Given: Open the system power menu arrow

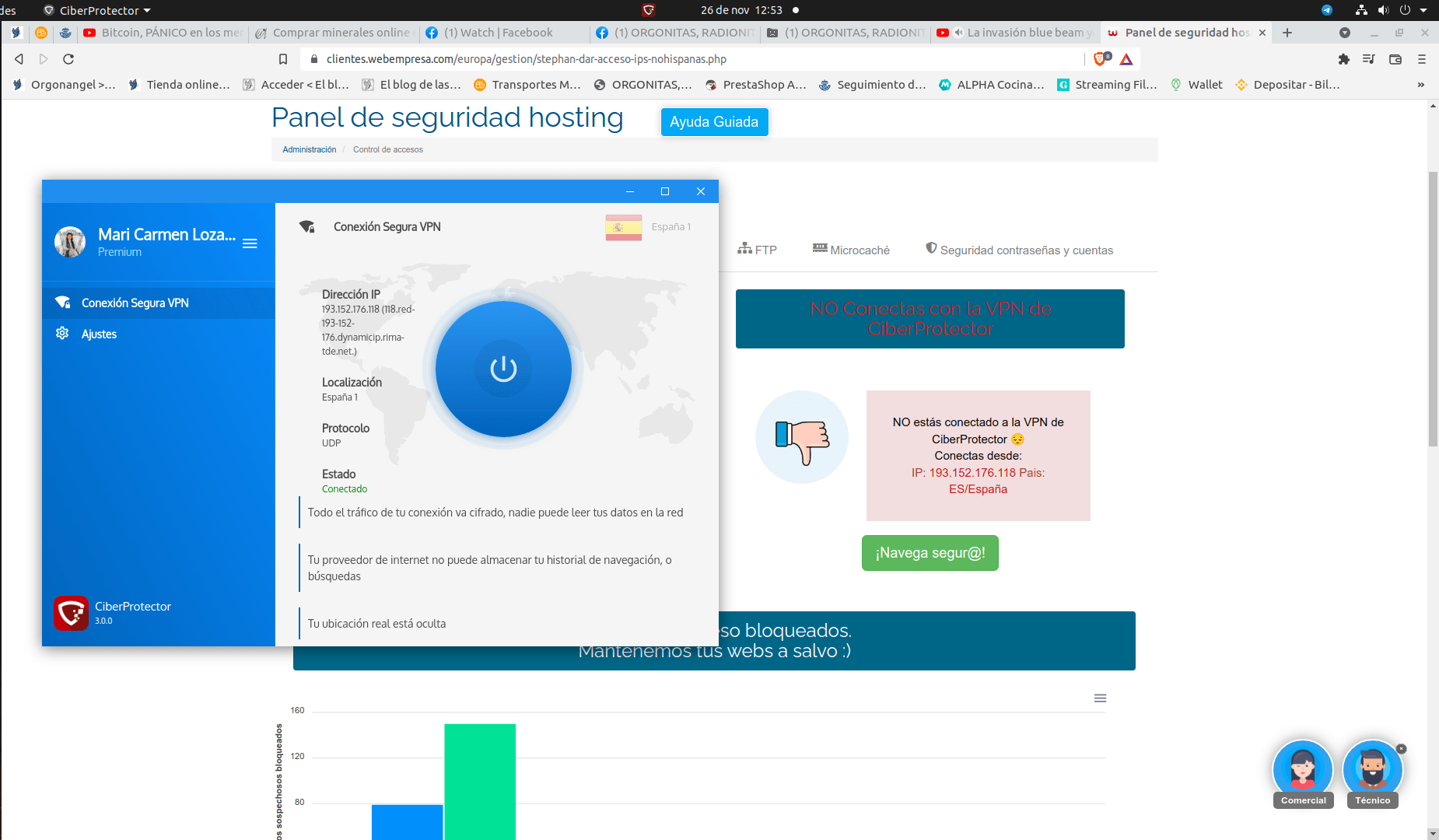Looking at the screenshot, I should click(x=1423, y=10).
